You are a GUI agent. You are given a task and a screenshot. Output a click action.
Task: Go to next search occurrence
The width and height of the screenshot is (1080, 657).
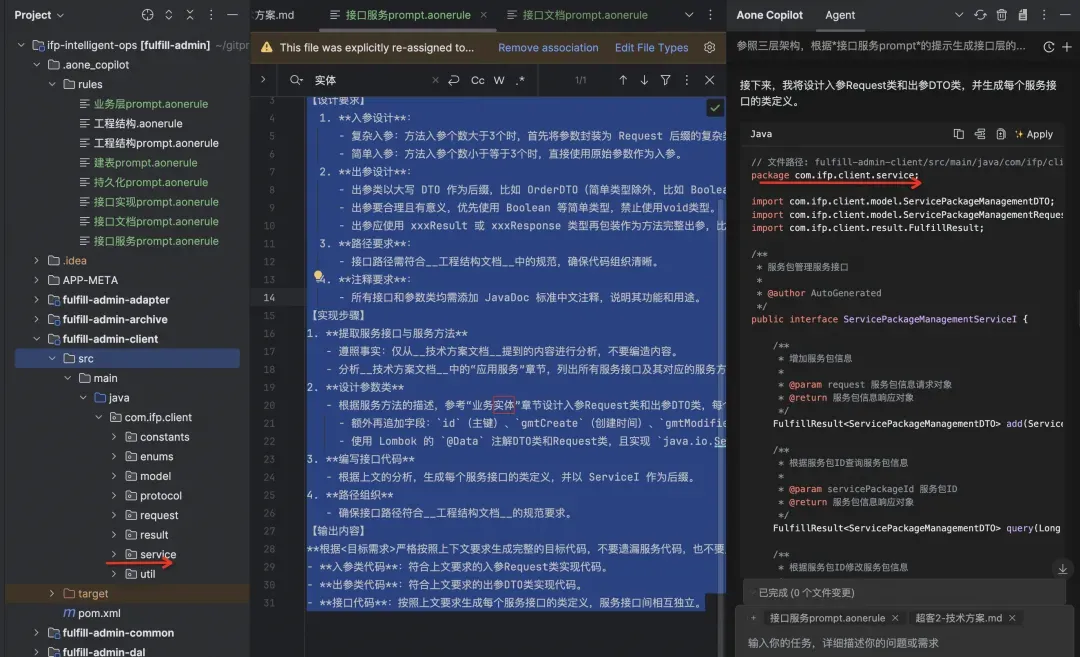pyautogui.click(x=644, y=80)
